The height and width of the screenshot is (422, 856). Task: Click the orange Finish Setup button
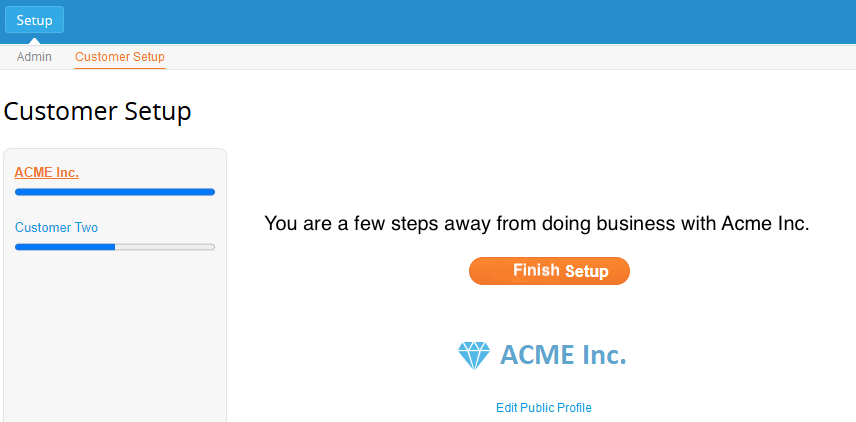pos(549,271)
